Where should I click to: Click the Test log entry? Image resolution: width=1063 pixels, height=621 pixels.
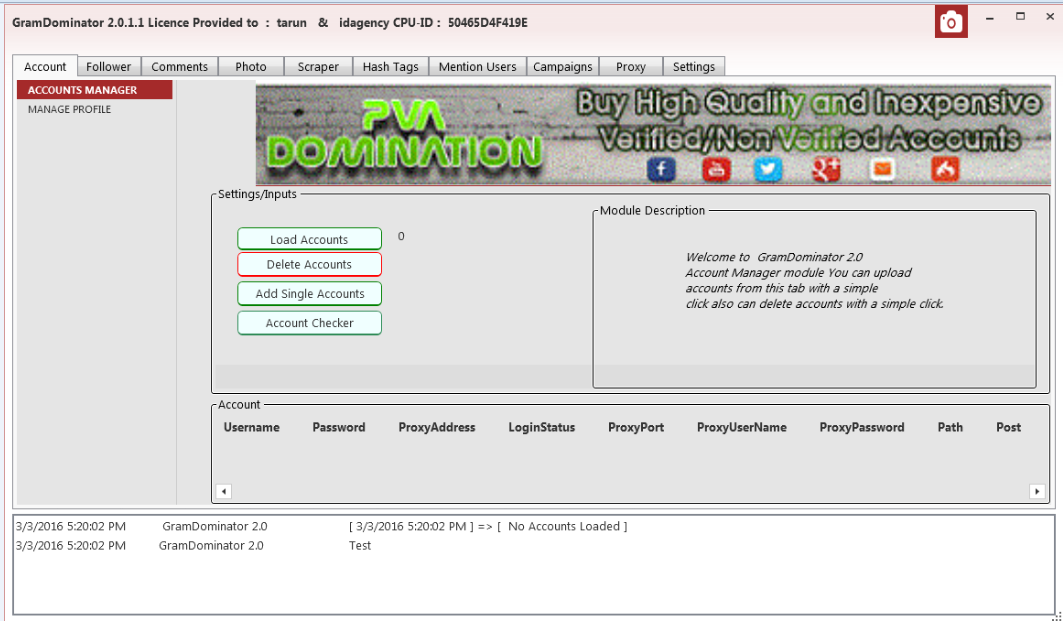tap(360, 545)
